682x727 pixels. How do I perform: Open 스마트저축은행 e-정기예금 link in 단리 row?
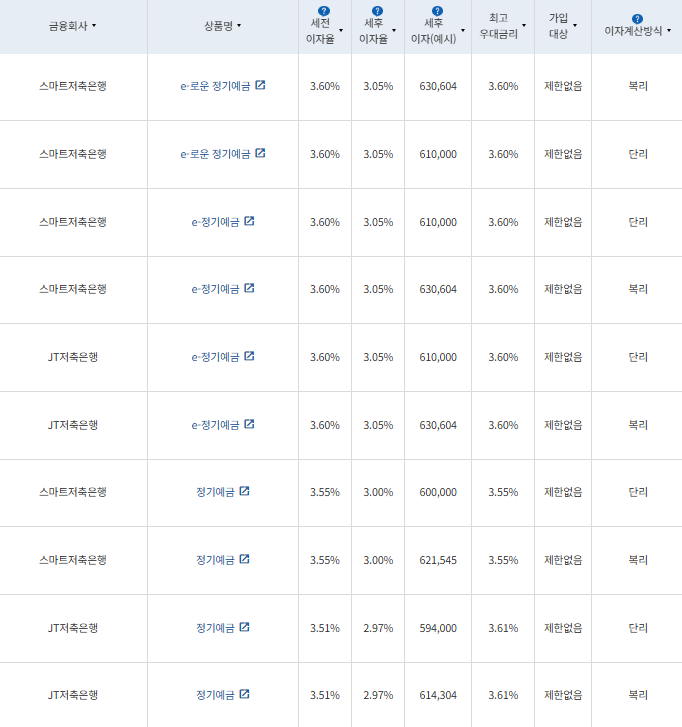point(215,222)
